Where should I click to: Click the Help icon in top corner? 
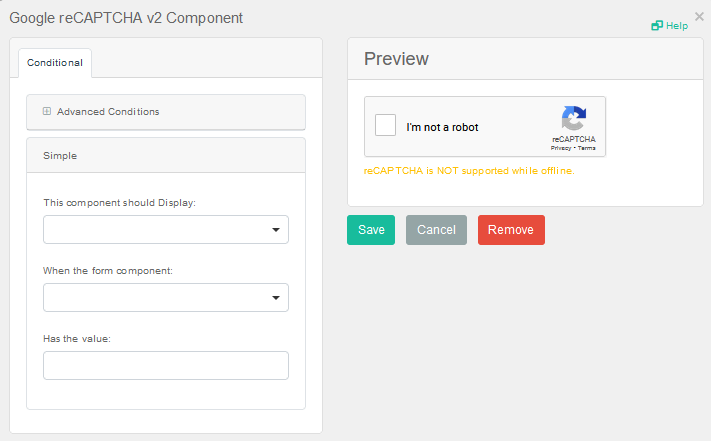click(x=657, y=26)
